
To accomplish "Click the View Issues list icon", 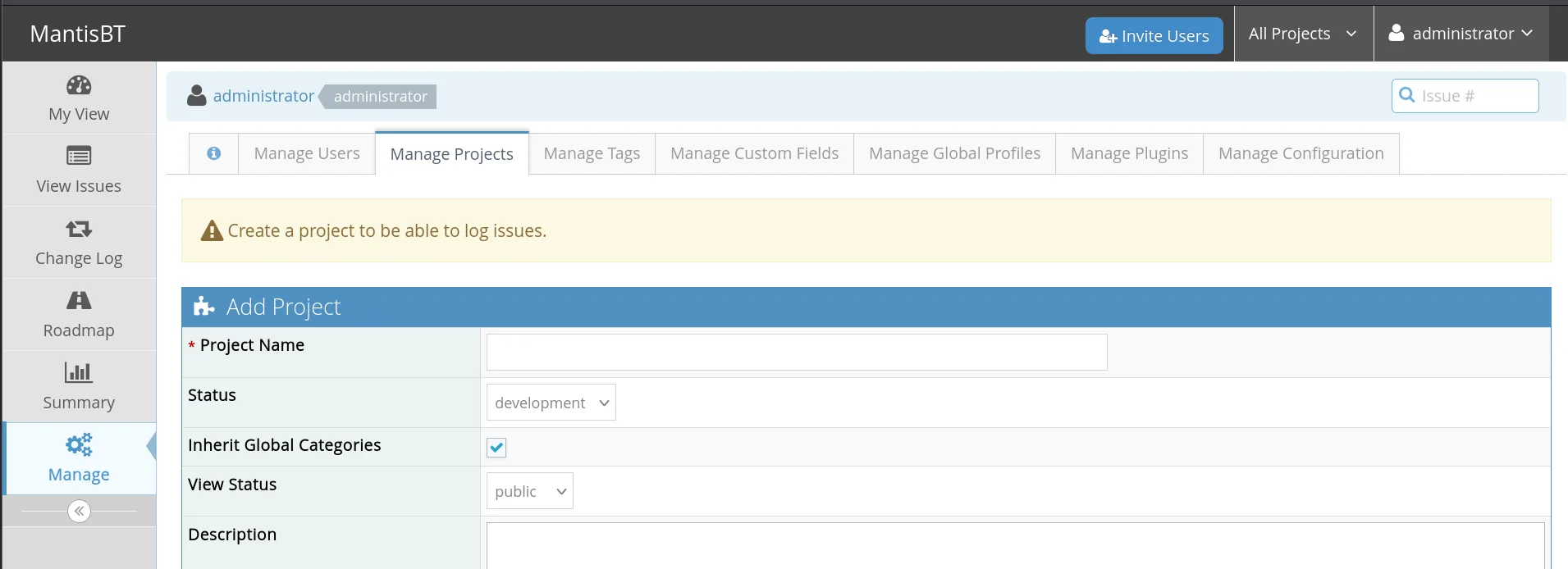I will click(x=79, y=156).
